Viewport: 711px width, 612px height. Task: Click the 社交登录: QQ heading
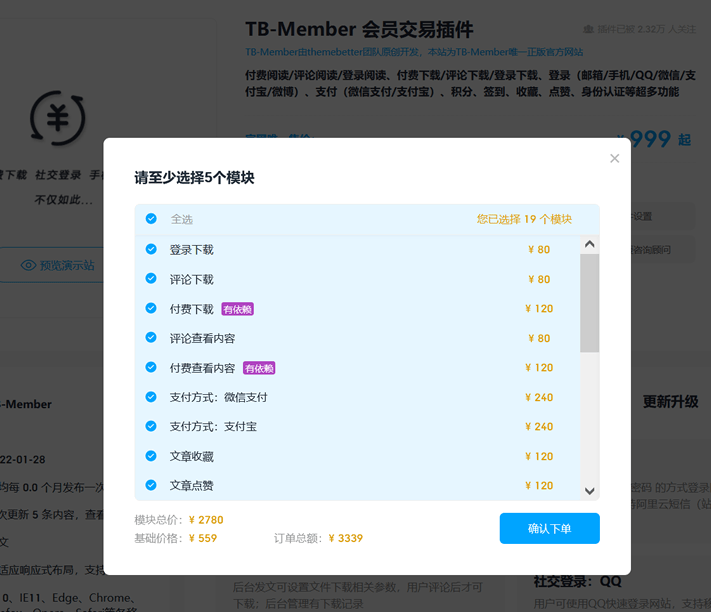pos(578,582)
